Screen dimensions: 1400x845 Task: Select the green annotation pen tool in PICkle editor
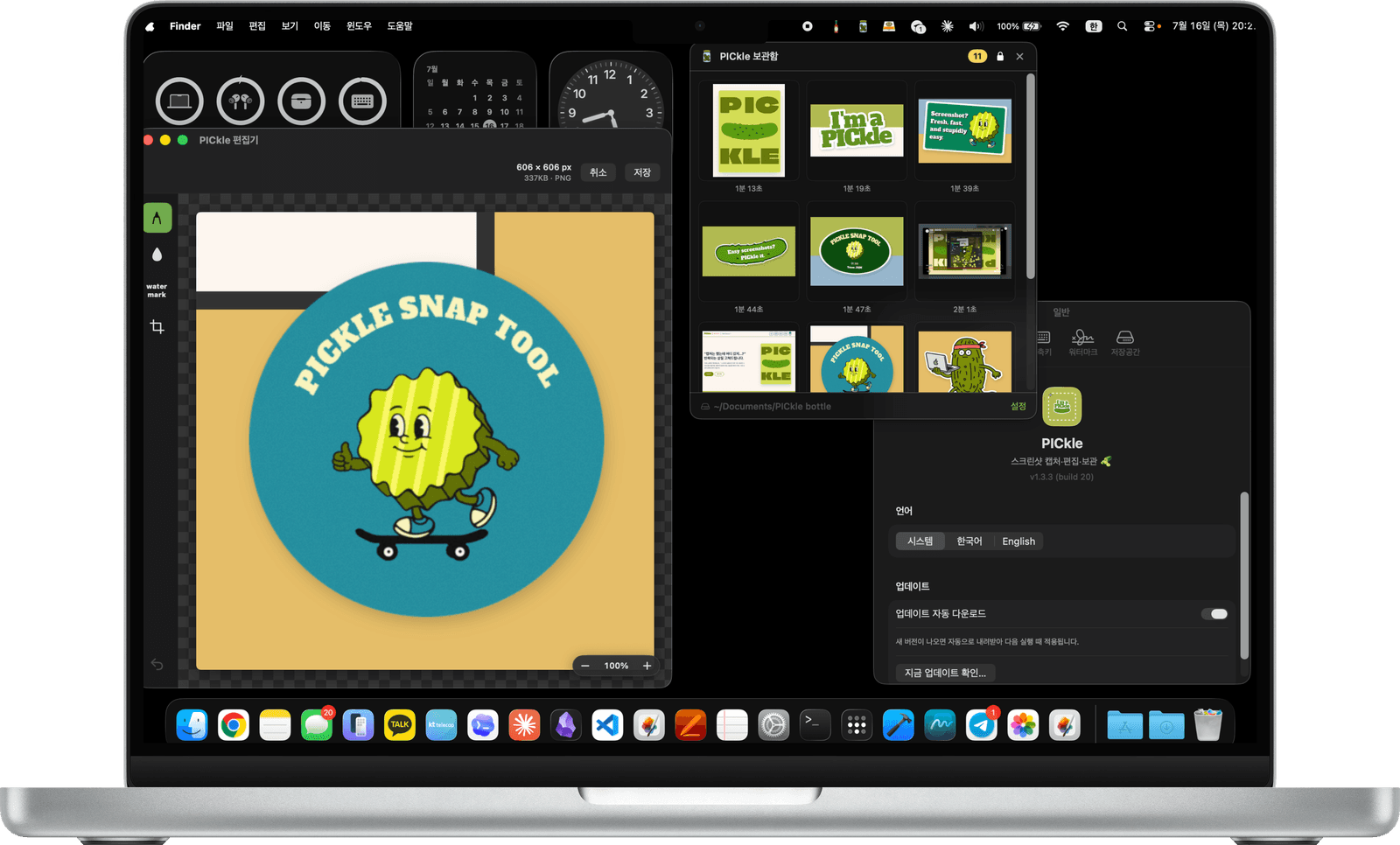click(157, 218)
